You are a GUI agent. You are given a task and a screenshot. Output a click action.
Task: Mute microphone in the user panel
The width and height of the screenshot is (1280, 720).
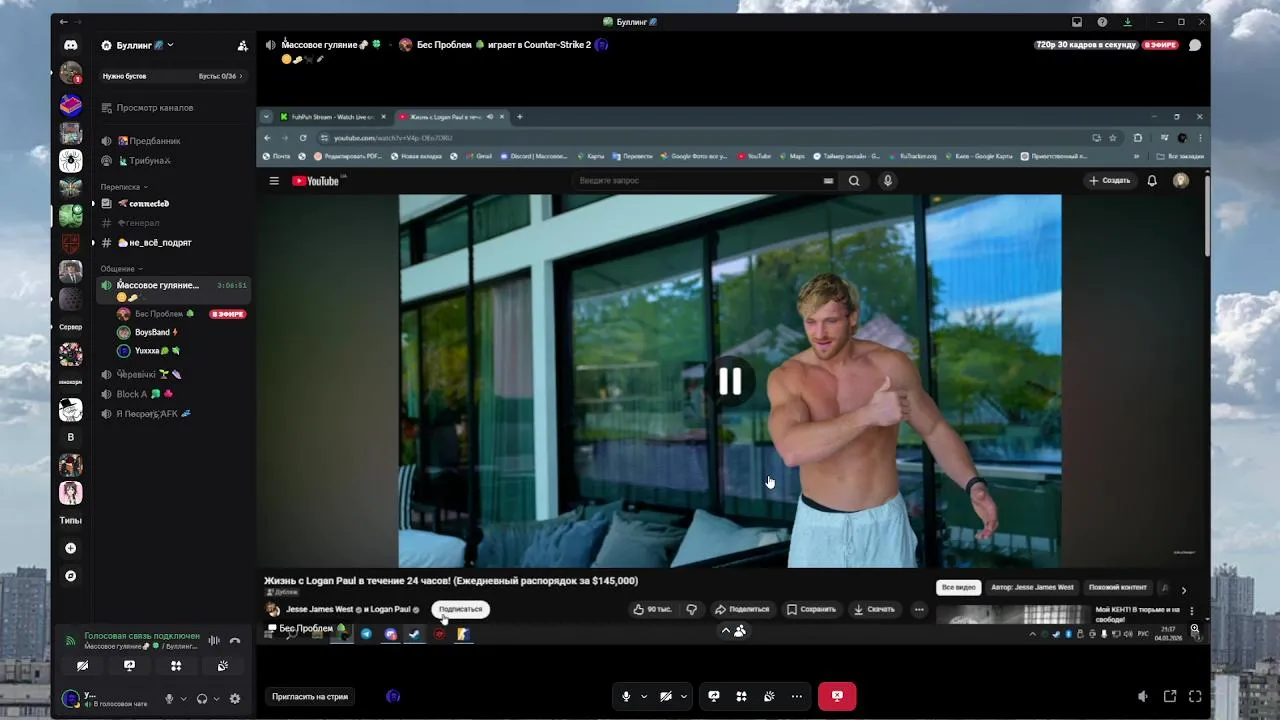[x=169, y=699]
